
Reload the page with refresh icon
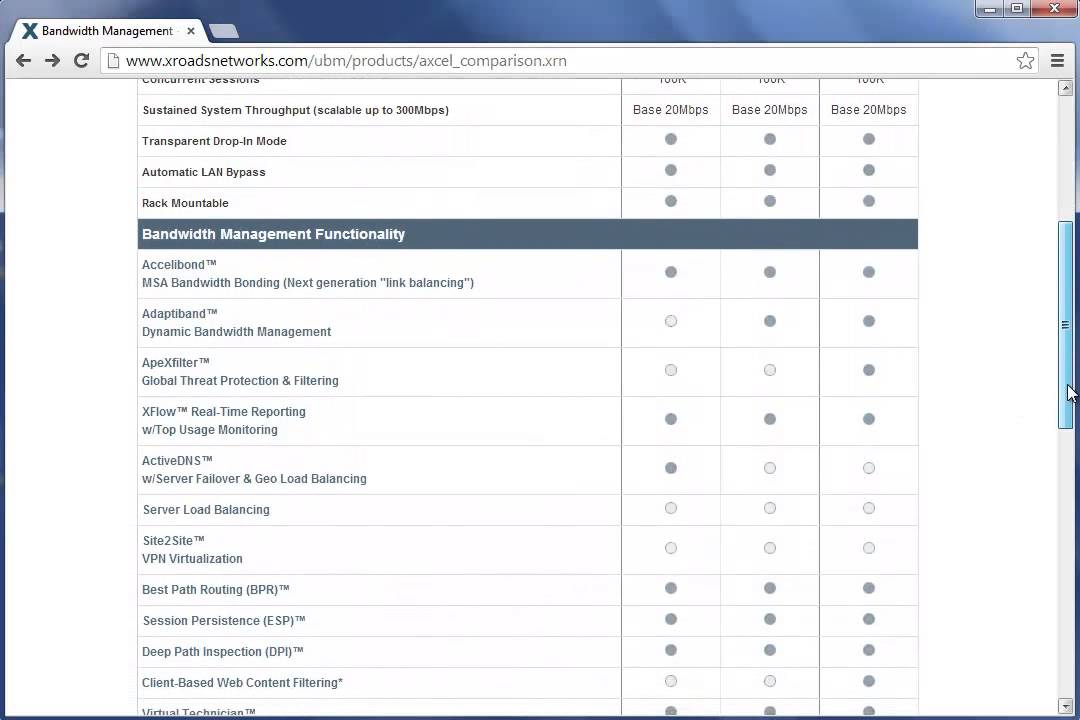click(81, 61)
